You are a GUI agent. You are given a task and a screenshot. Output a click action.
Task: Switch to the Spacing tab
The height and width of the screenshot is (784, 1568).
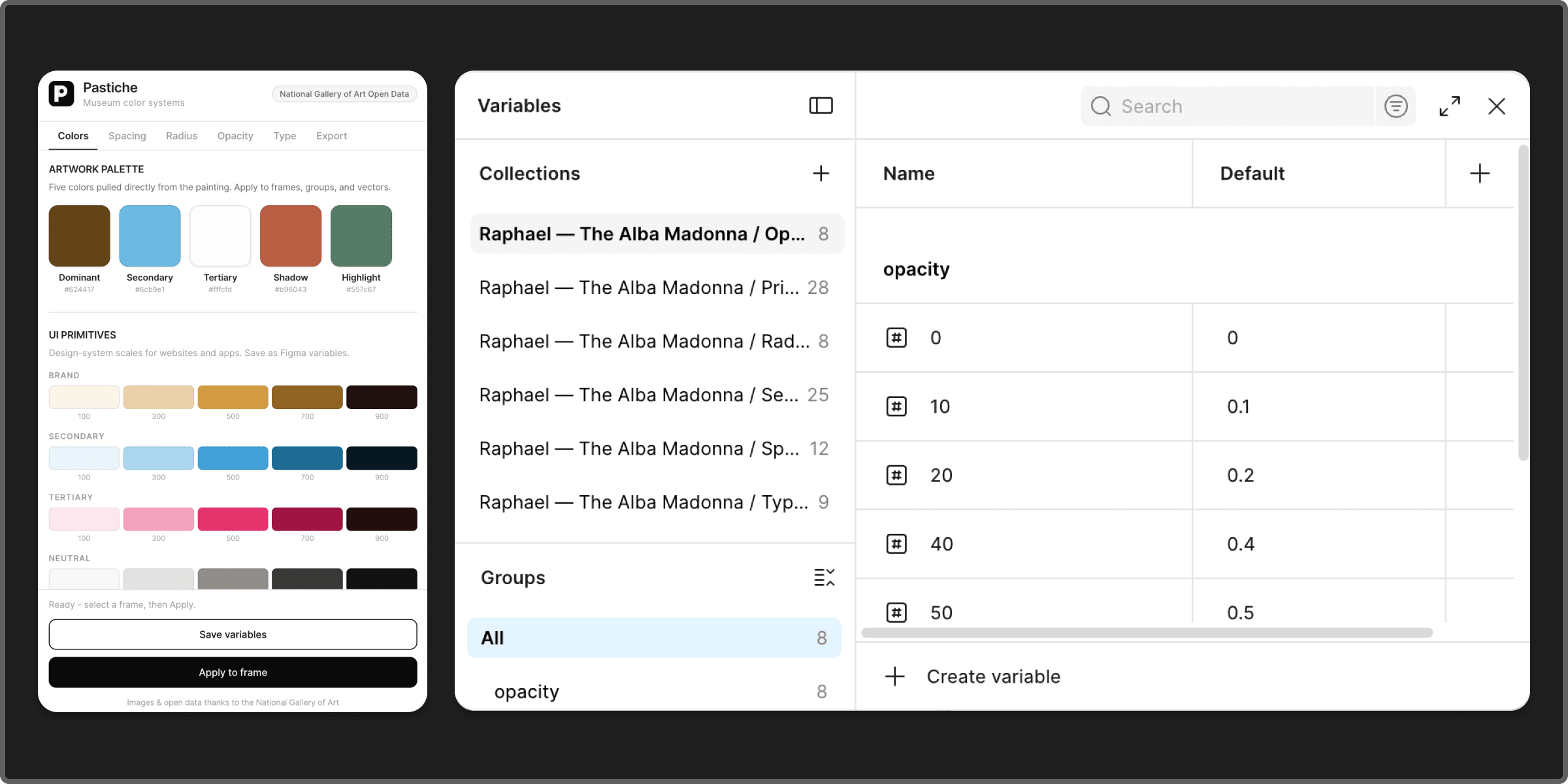point(127,136)
